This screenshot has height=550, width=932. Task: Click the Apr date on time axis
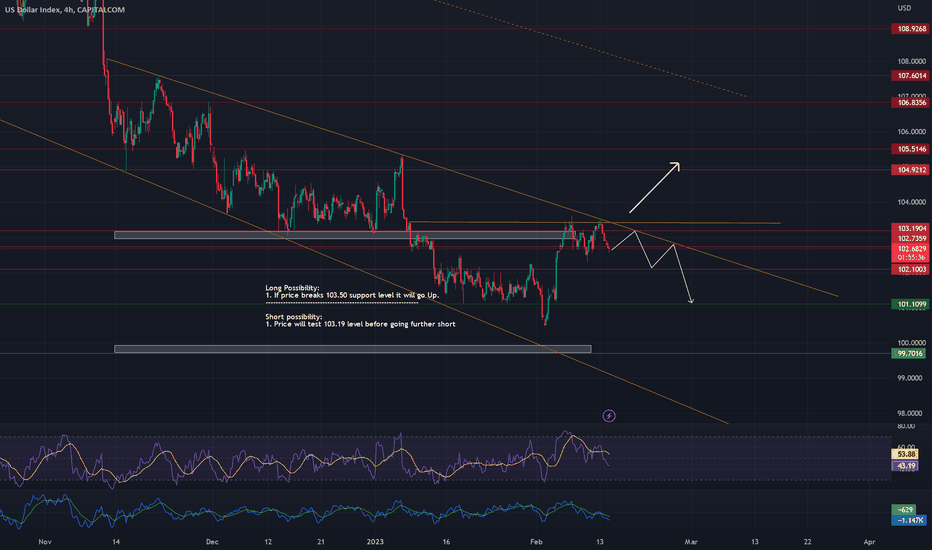[x=869, y=542]
